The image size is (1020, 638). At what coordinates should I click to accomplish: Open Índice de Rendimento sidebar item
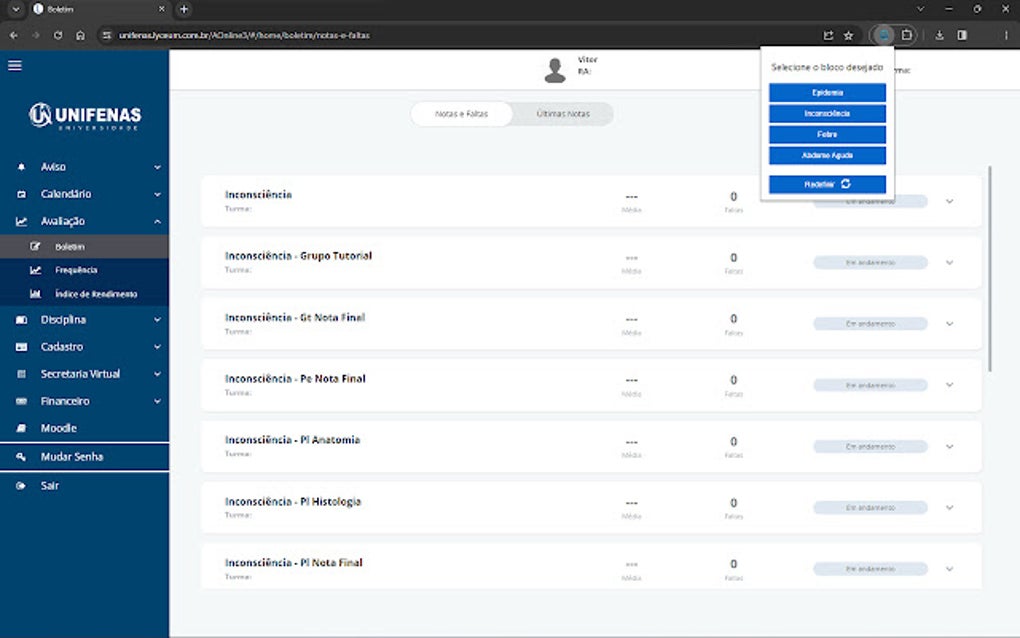pos(85,294)
